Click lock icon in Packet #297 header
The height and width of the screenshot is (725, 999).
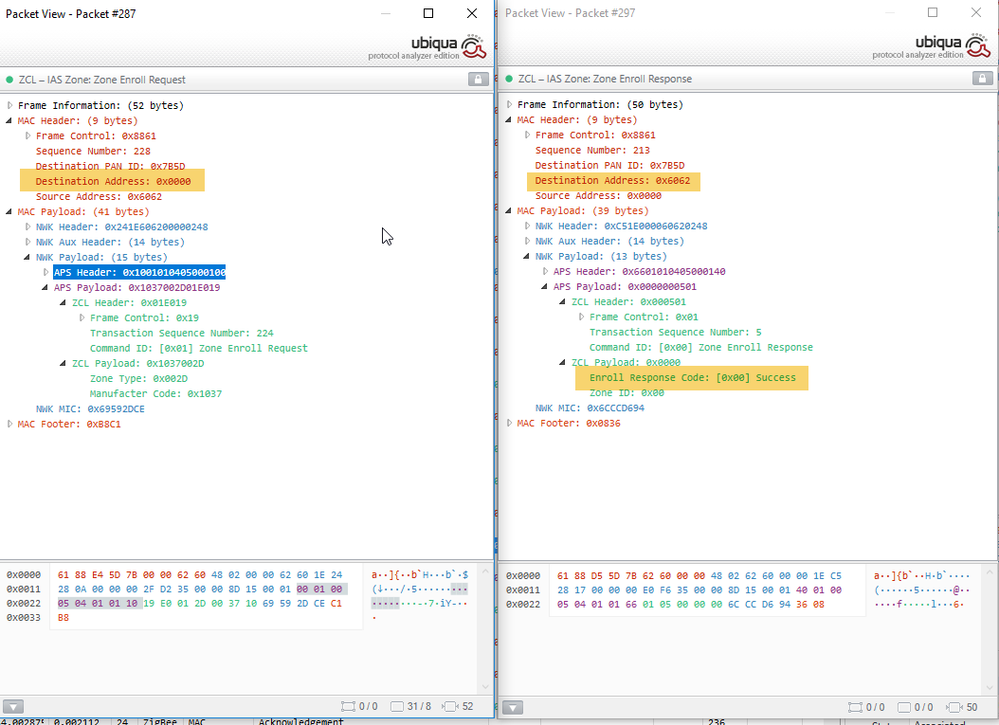coord(982,78)
